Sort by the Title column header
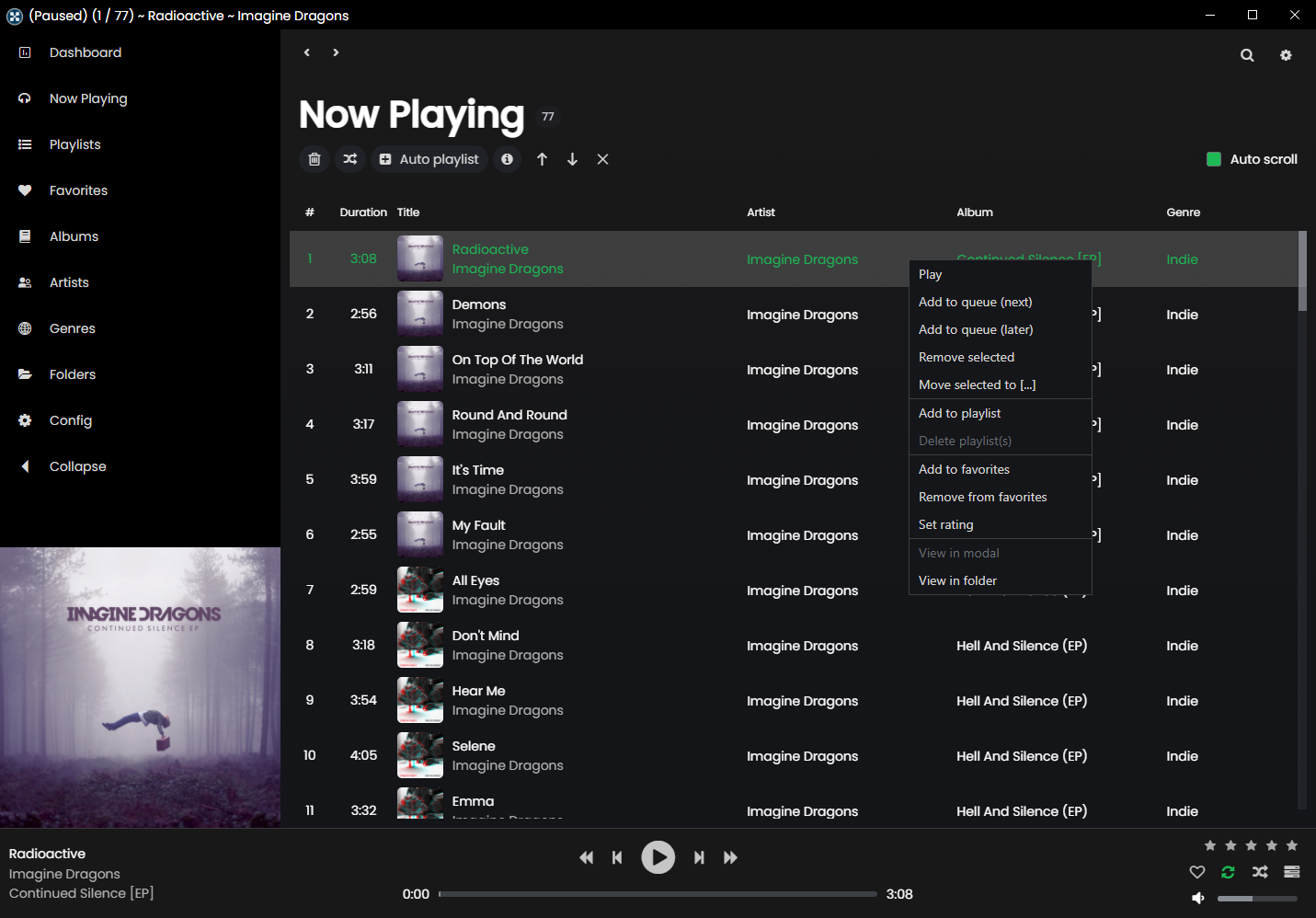 click(408, 212)
